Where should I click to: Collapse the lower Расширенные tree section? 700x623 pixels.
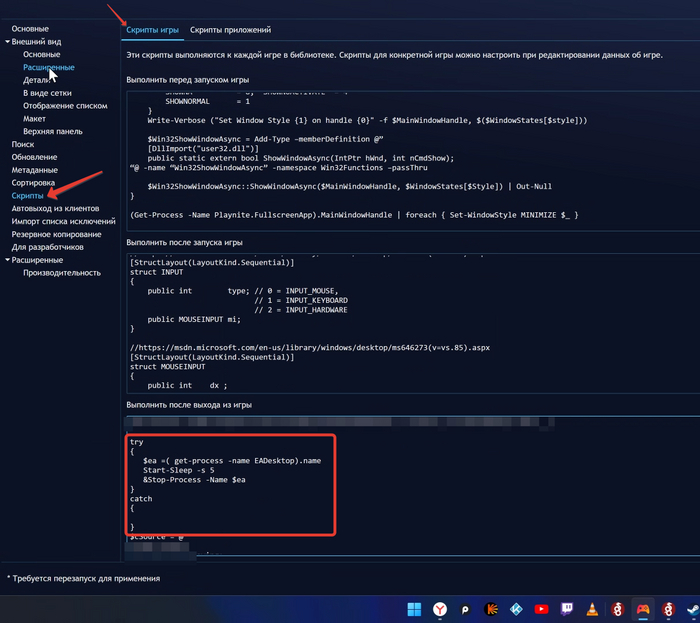[x=8, y=260]
